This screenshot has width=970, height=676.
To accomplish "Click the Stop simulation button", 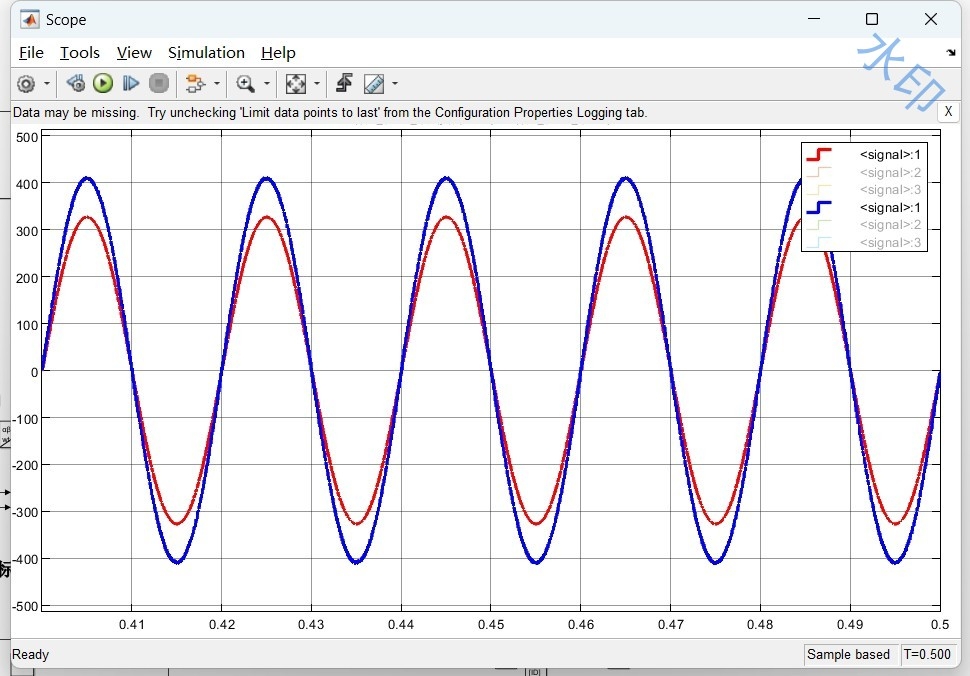I will pos(159,83).
